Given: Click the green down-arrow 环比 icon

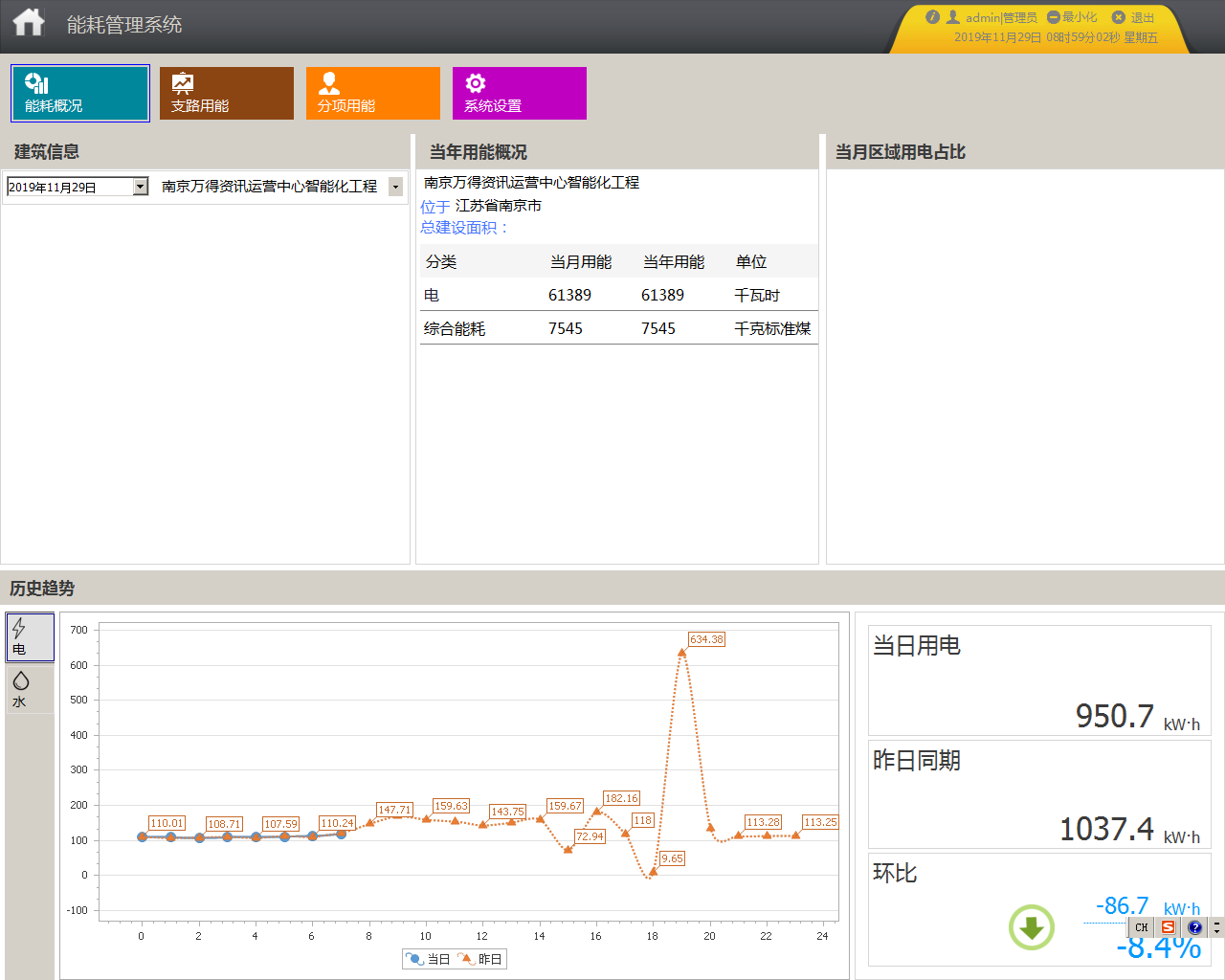Looking at the screenshot, I should [1032, 927].
